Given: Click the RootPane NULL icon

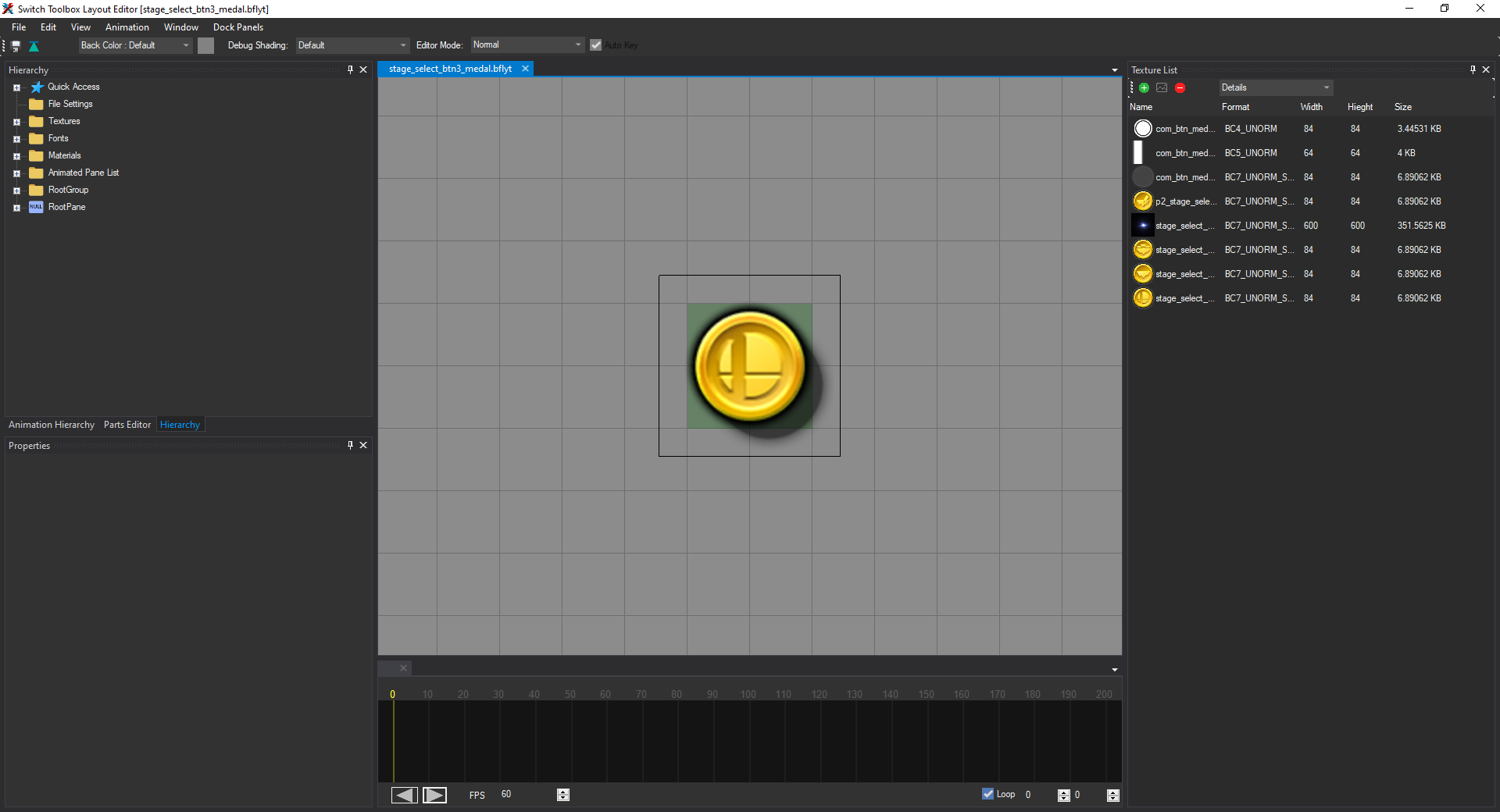Looking at the screenshot, I should [36, 207].
